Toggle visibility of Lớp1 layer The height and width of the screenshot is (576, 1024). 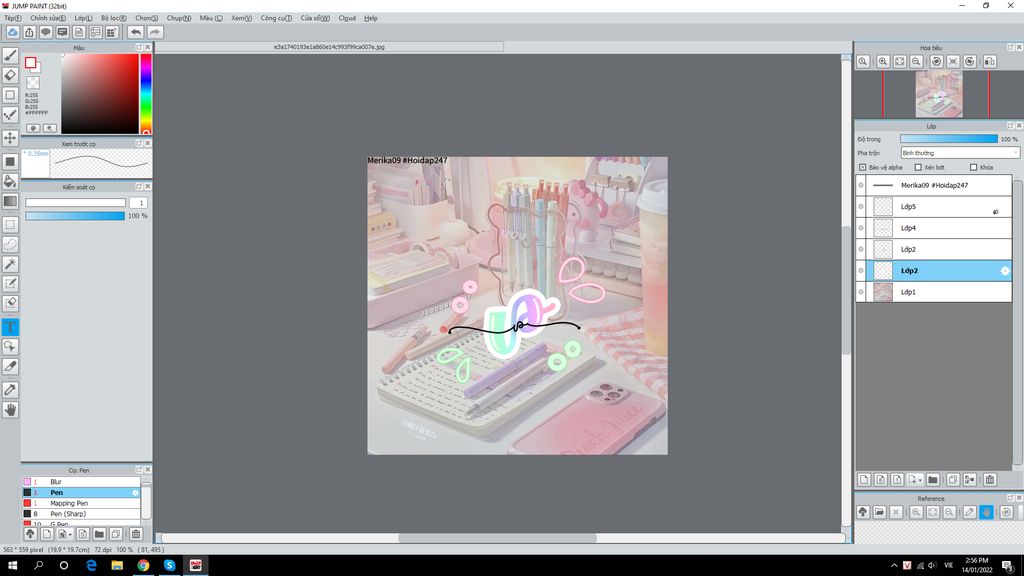pos(861,292)
